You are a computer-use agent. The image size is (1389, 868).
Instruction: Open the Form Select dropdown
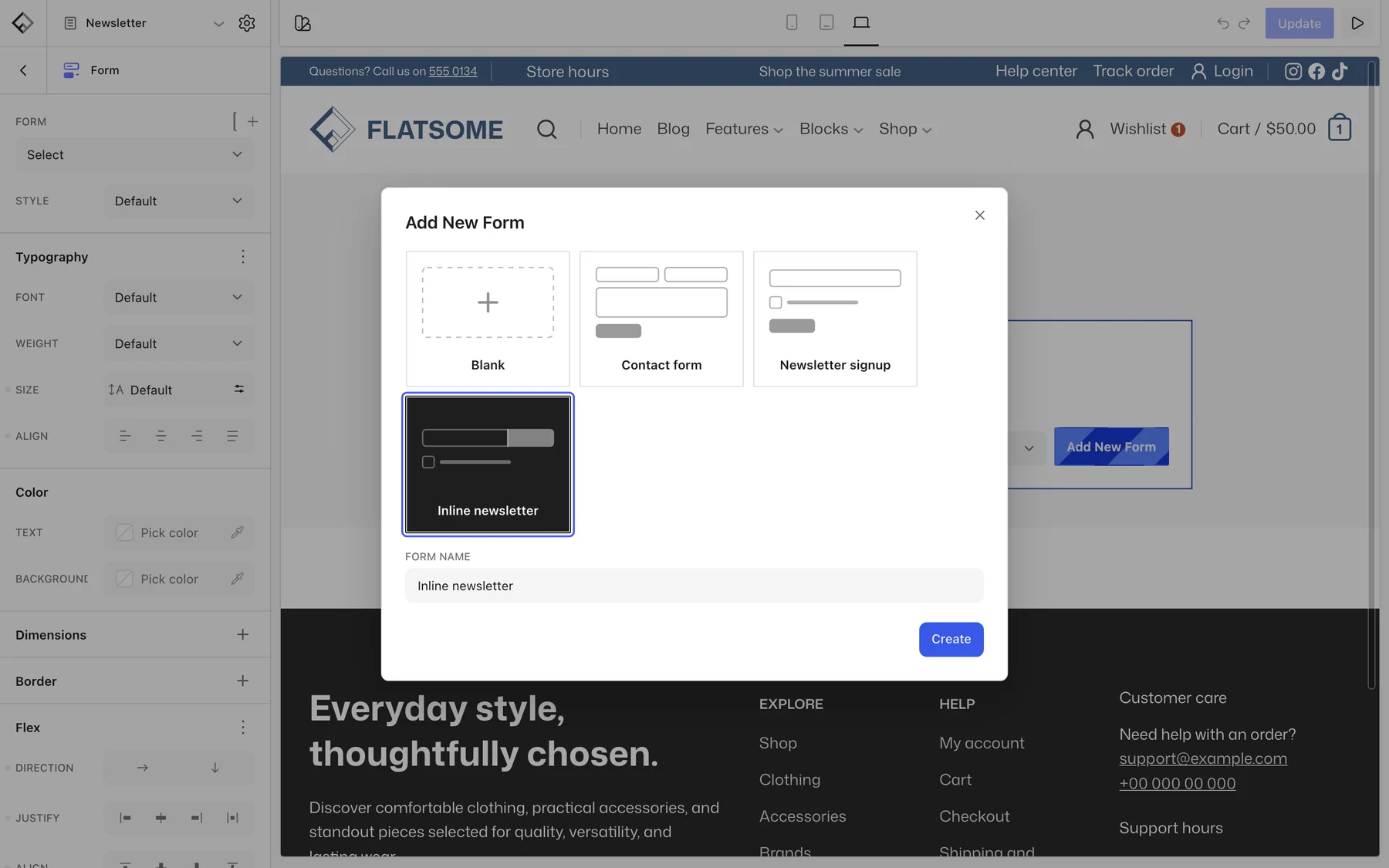135,155
